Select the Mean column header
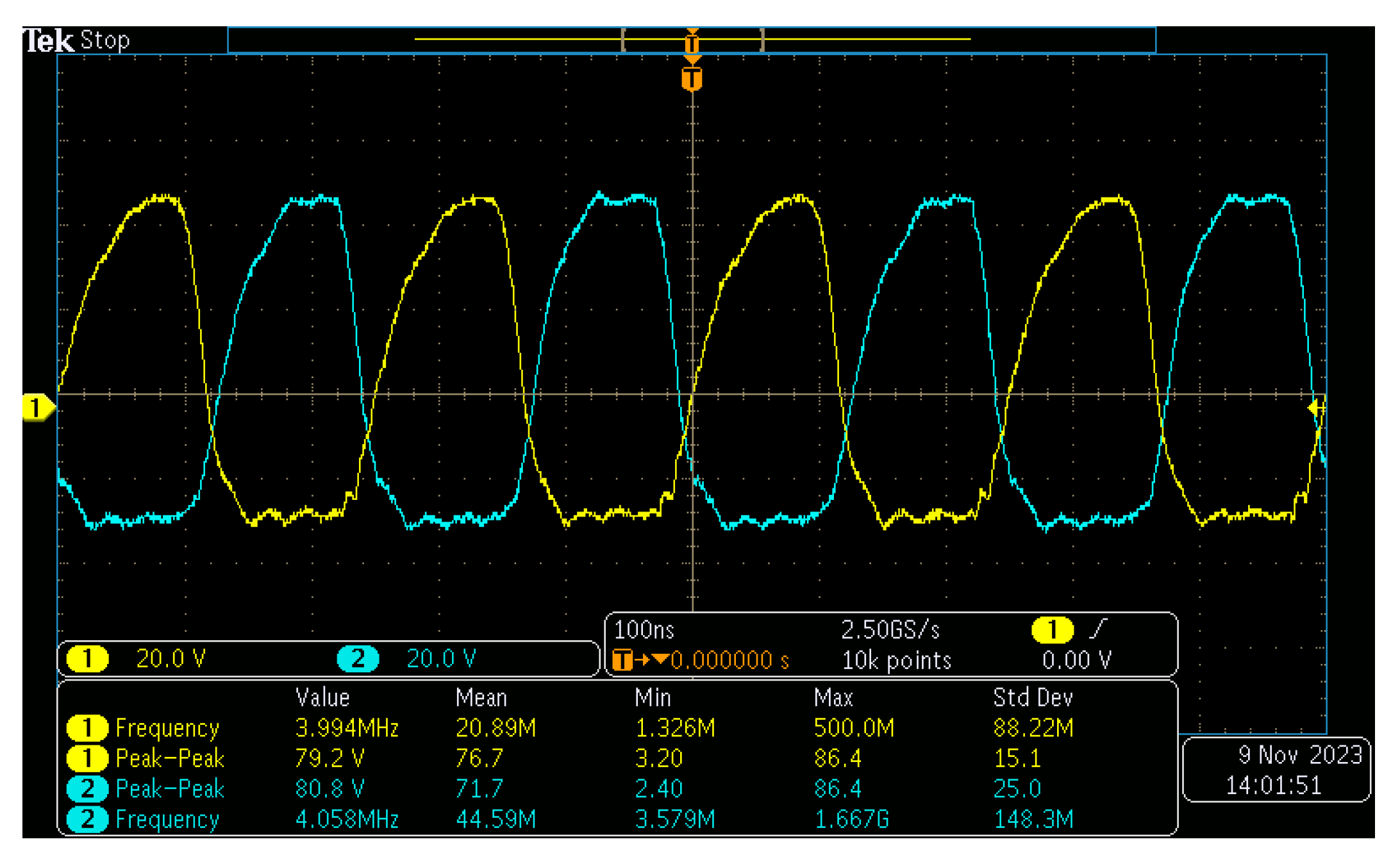1400x862 pixels. click(x=481, y=697)
